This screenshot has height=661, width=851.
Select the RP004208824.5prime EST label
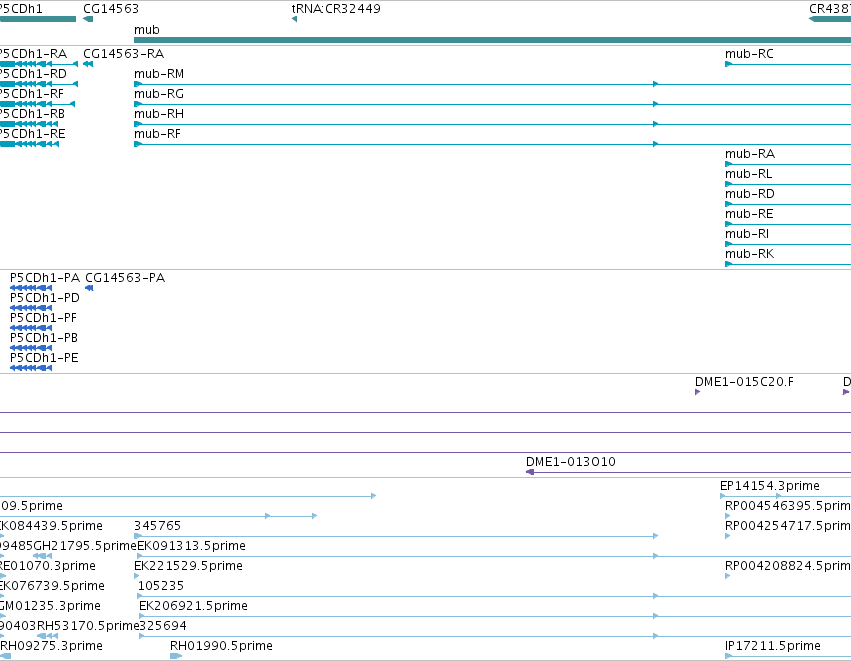[x=788, y=566]
